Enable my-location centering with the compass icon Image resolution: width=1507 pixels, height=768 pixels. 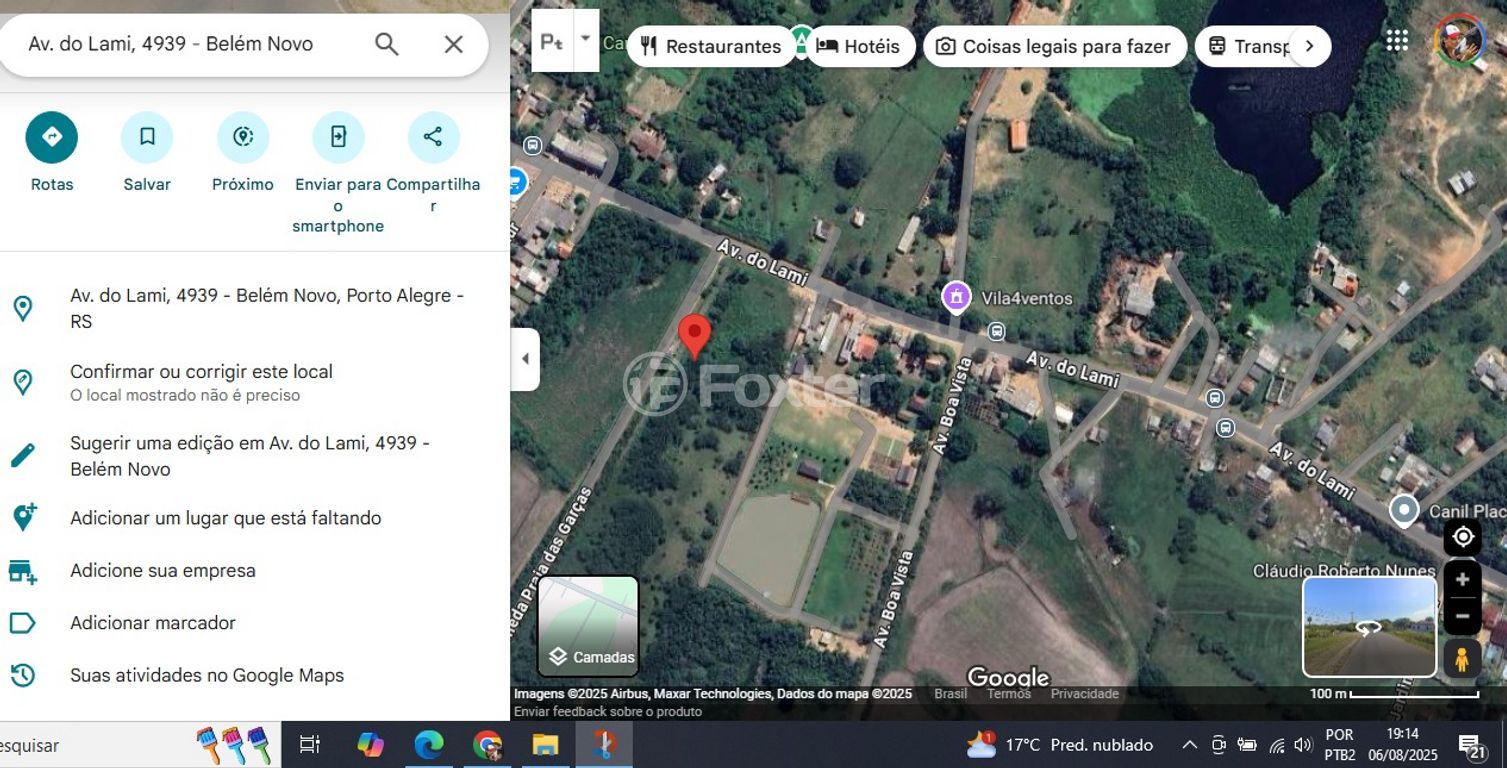(x=1462, y=537)
